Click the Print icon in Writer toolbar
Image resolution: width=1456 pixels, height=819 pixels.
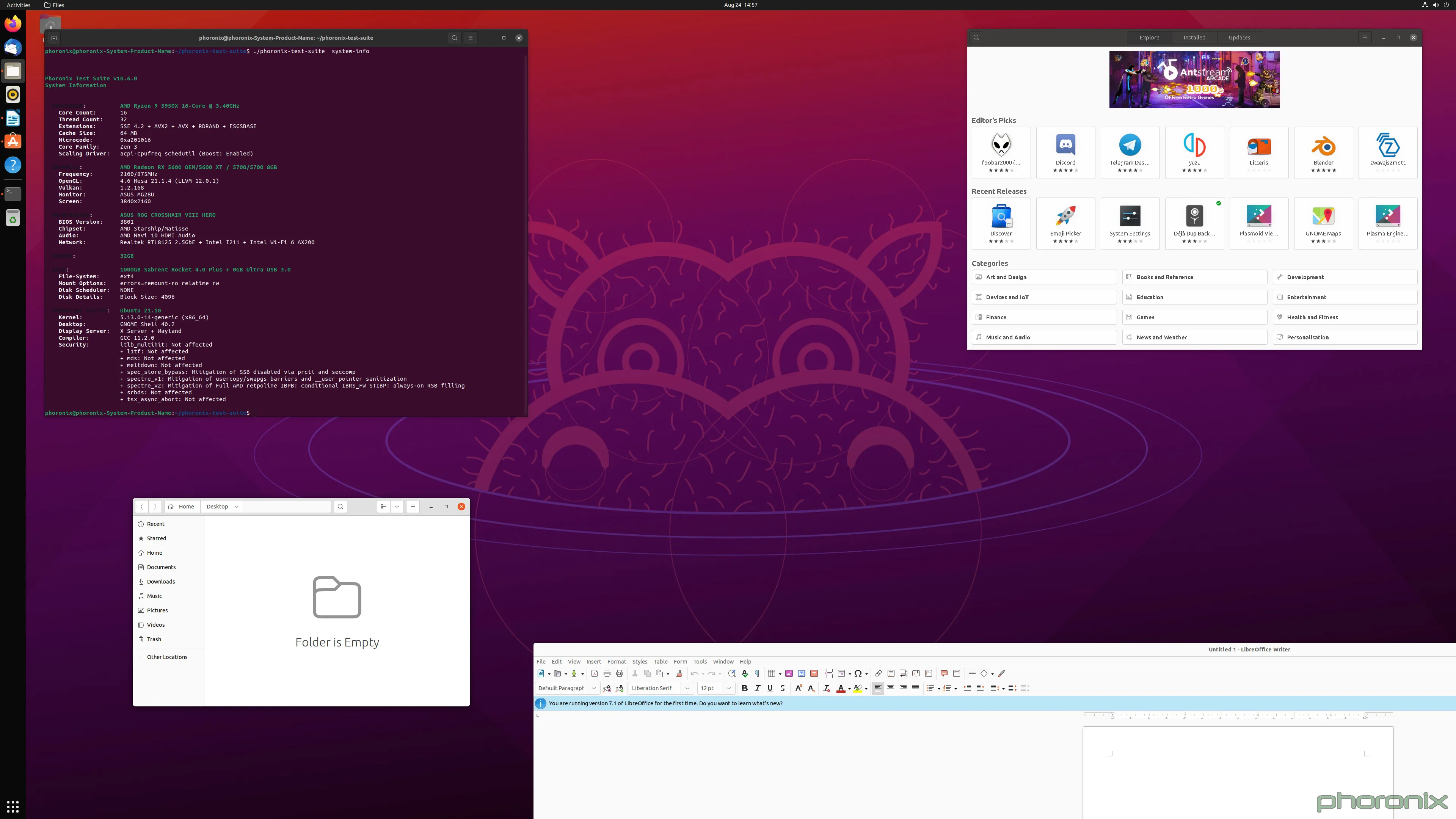point(607,673)
